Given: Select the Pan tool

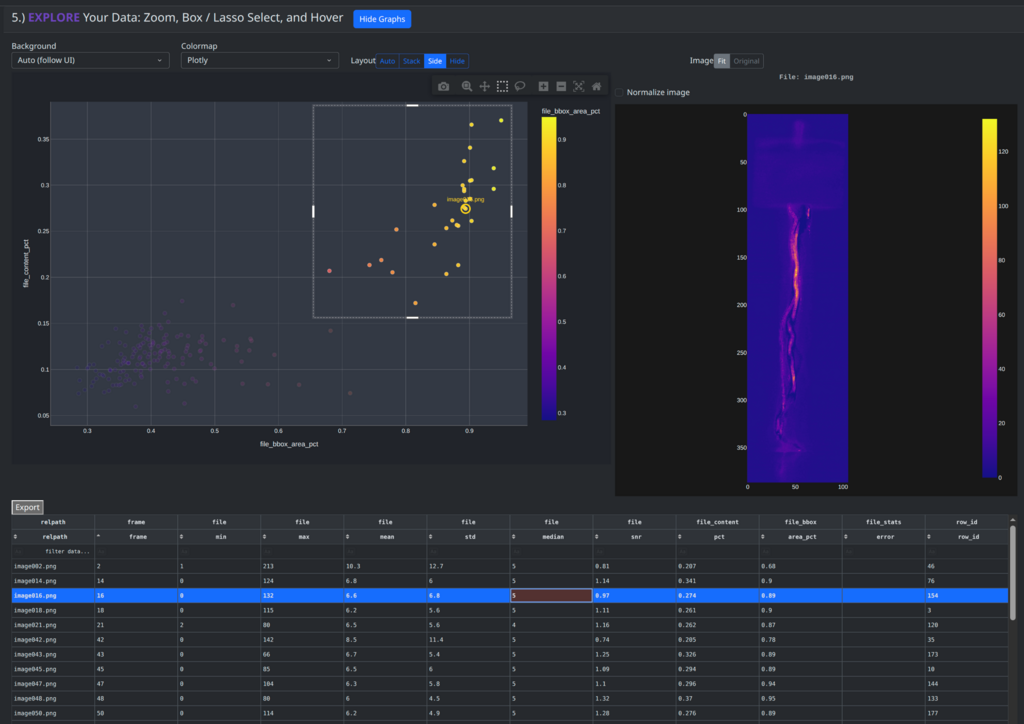Looking at the screenshot, I should [x=485, y=86].
